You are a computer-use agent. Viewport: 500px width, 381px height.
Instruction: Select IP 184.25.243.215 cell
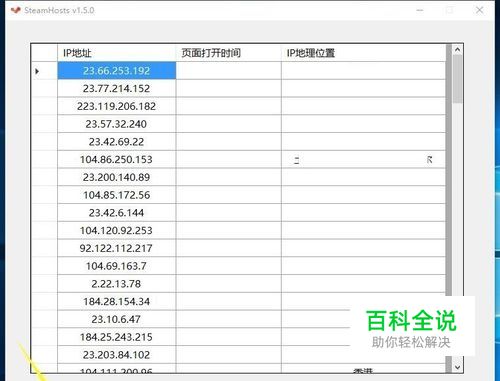point(117,337)
